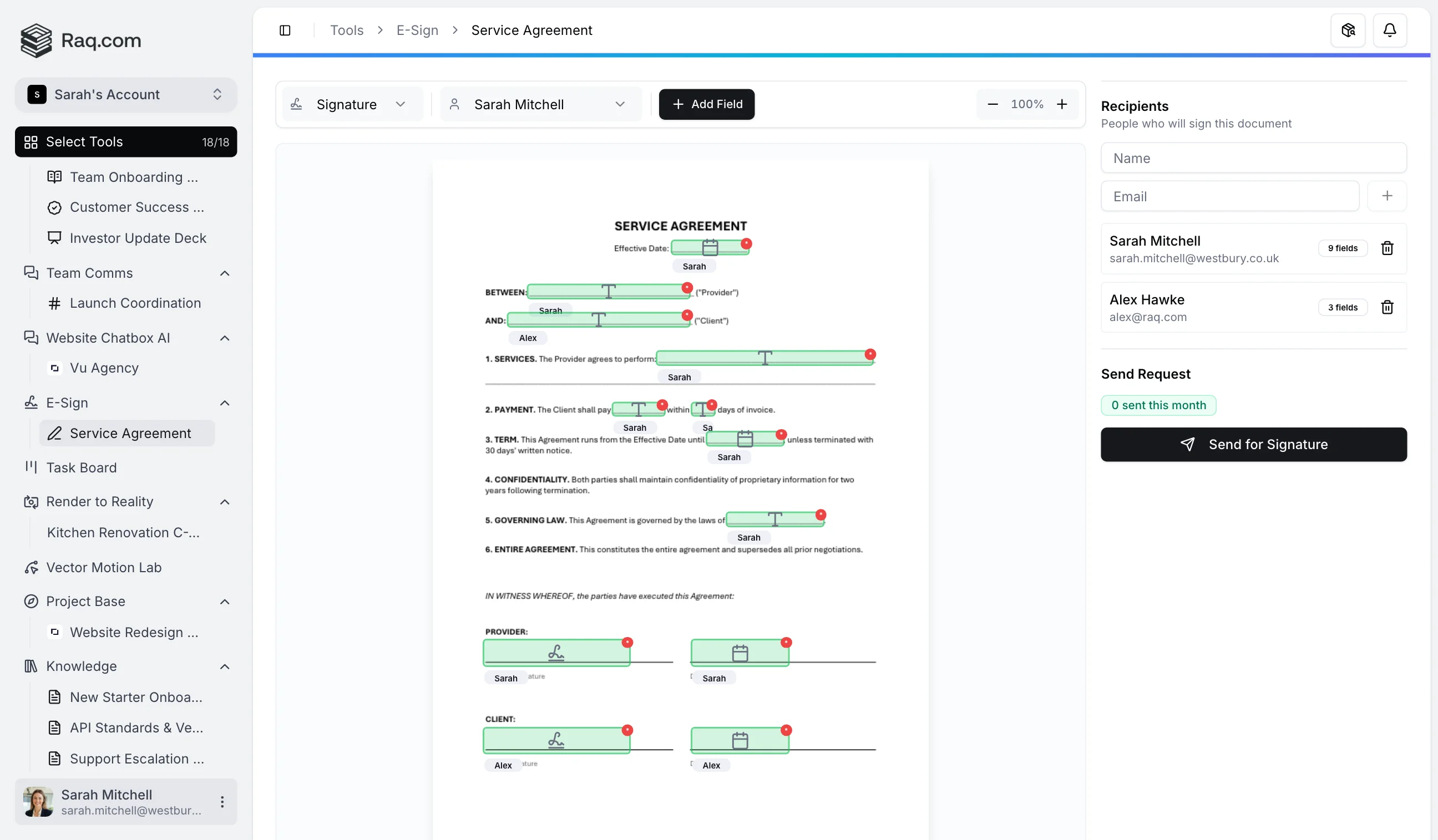Open the Signature field type dropdown
The image size is (1438, 840).
coord(352,104)
